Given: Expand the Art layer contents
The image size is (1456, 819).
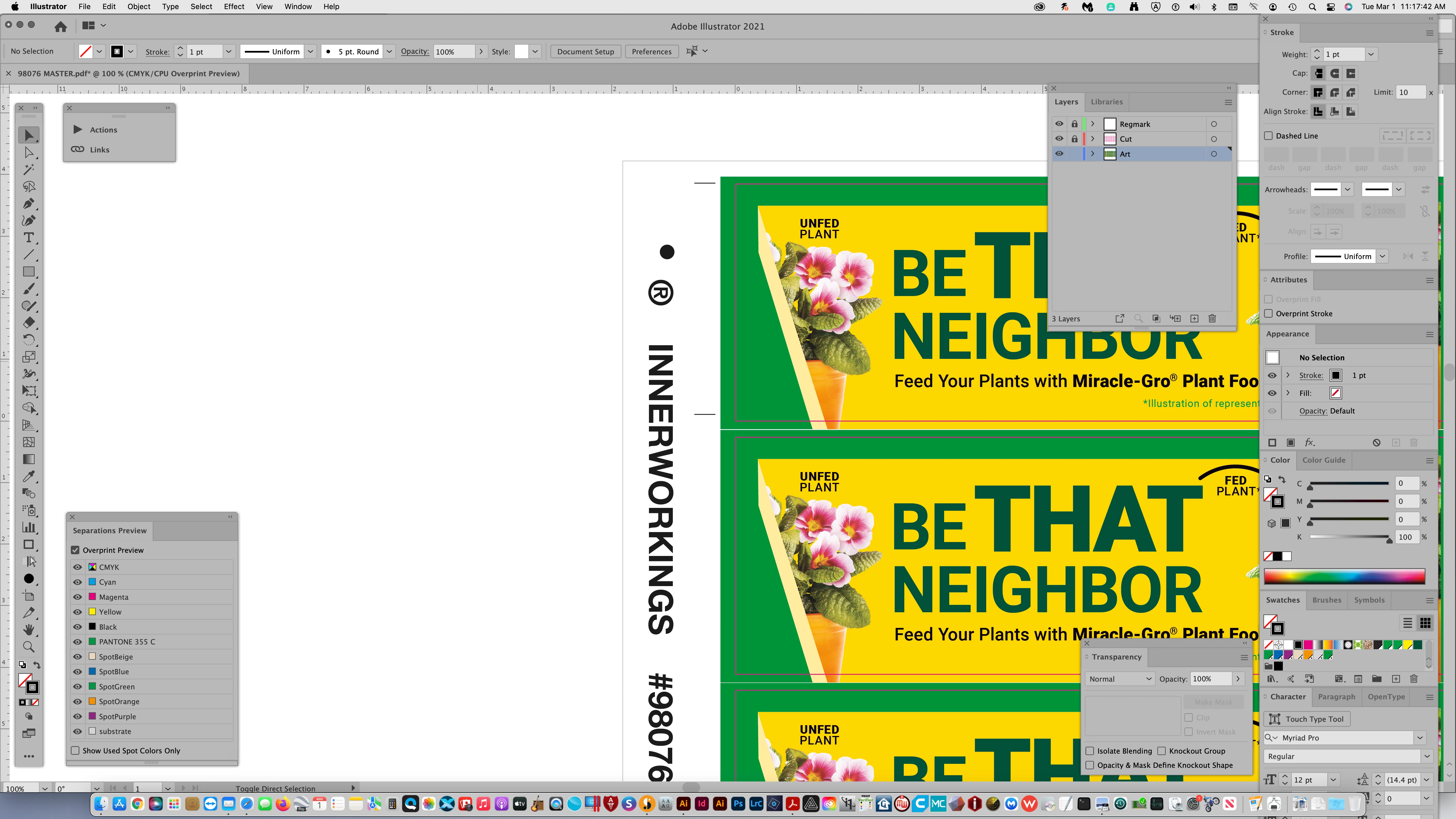Looking at the screenshot, I should [x=1093, y=154].
